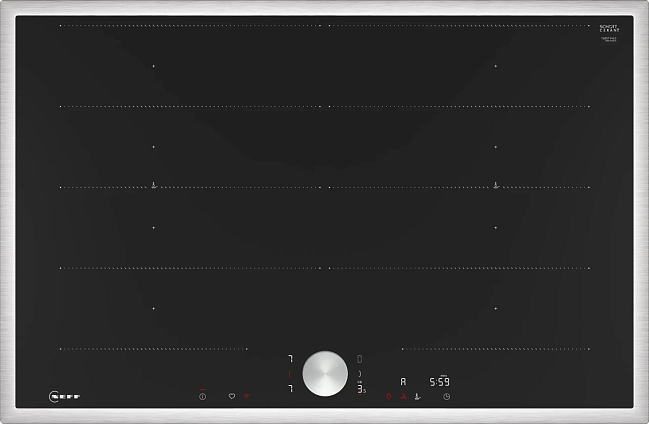Tap the 5:59 timer display
The width and height of the screenshot is (649, 424).
(x=438, y=382)
